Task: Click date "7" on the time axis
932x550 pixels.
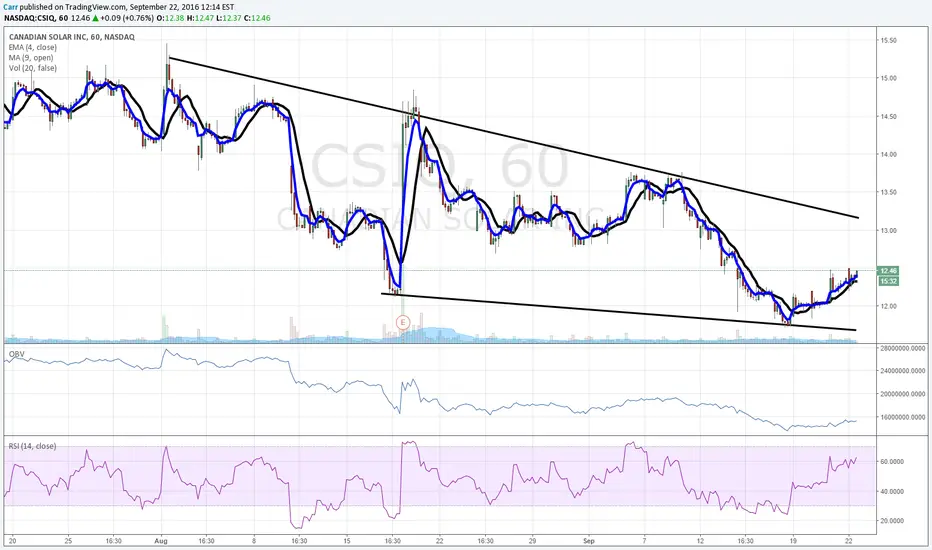Action: (x=644, y=541)
